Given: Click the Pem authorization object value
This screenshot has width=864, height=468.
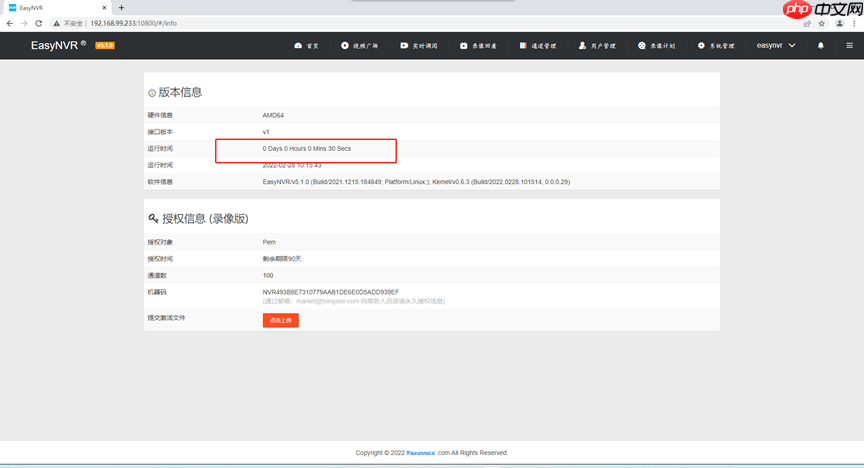Looking at the screenshot, I should [269, 242].
